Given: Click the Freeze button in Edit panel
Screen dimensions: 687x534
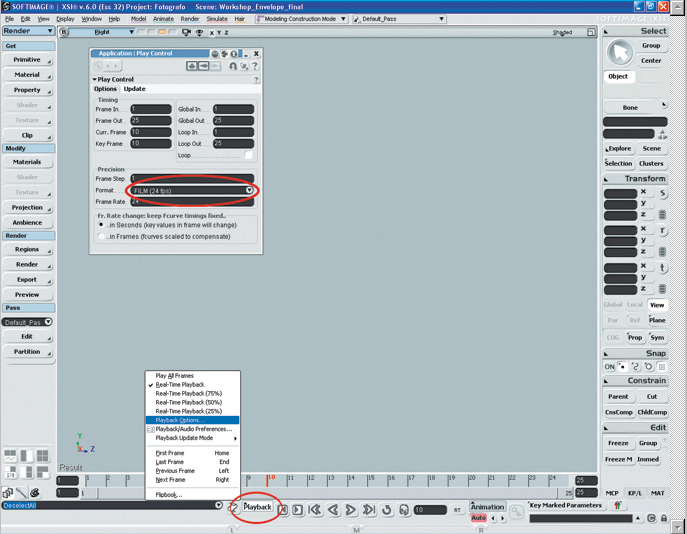Looking at the screenshot, I should 618,443.
